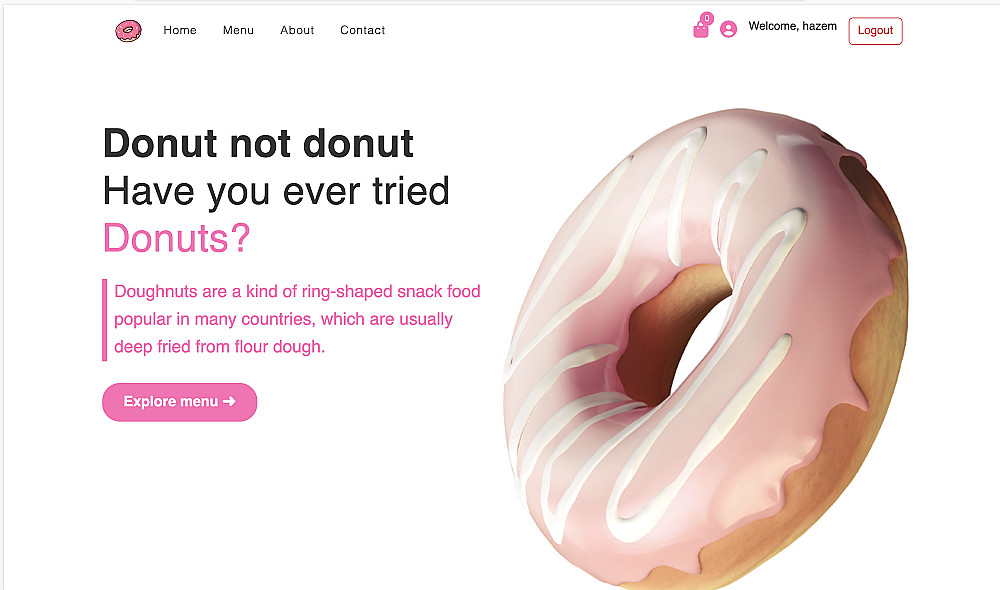Click the pink donut logo icon

(128, 31)
